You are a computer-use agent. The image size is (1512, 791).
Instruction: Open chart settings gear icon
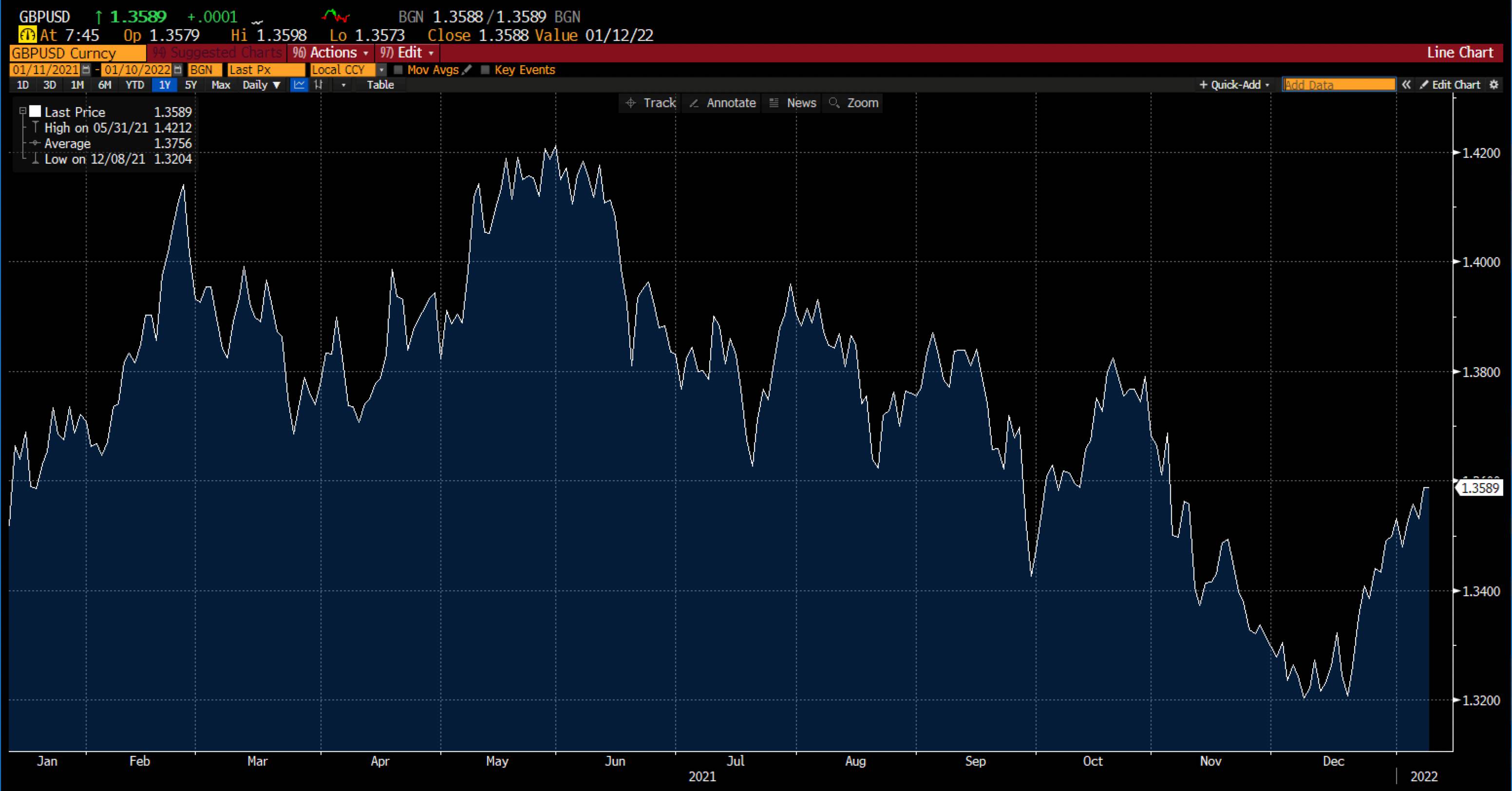(1495, 85)
